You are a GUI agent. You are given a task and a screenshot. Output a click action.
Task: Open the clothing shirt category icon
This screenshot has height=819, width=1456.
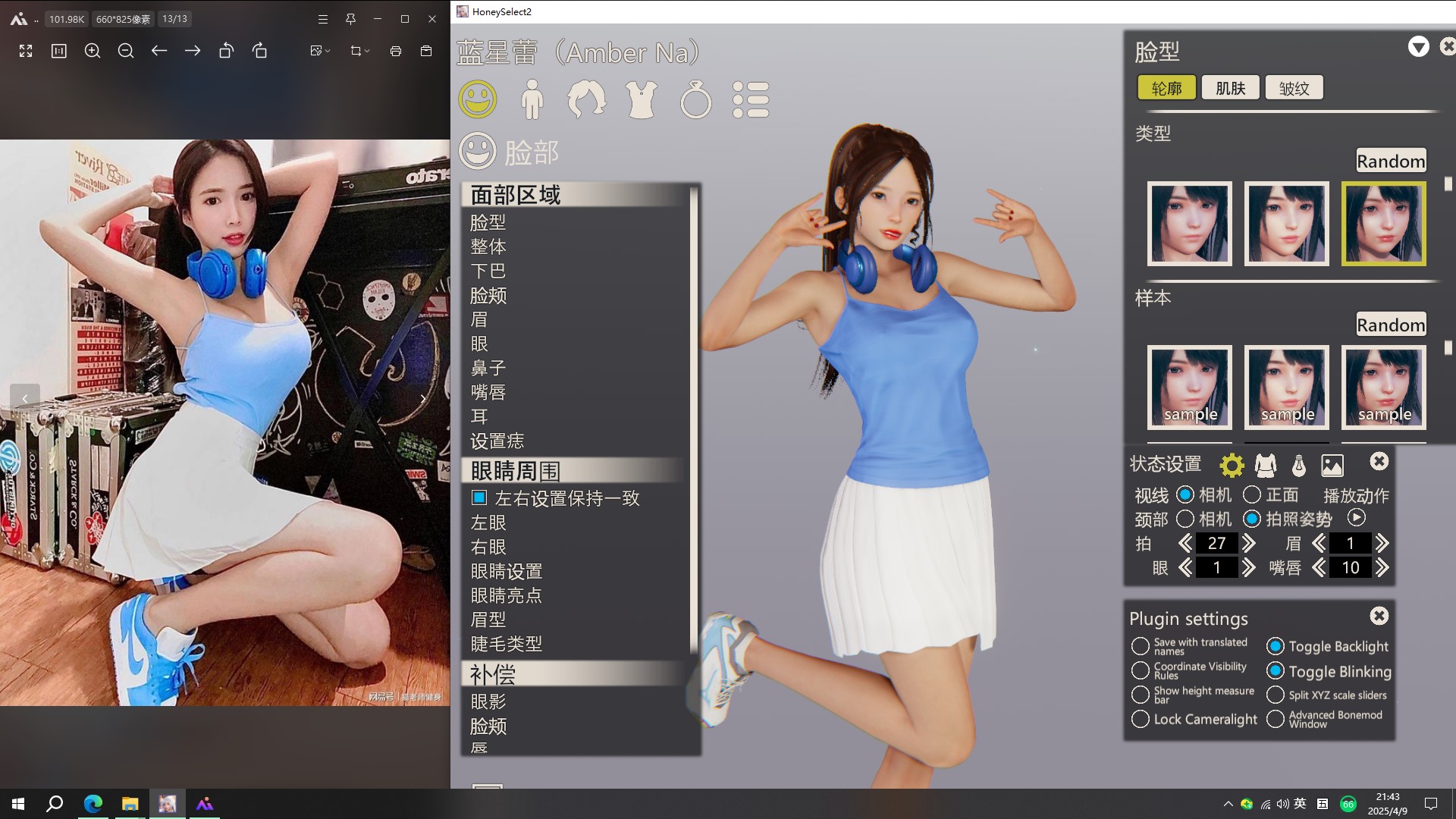point(641,99)
